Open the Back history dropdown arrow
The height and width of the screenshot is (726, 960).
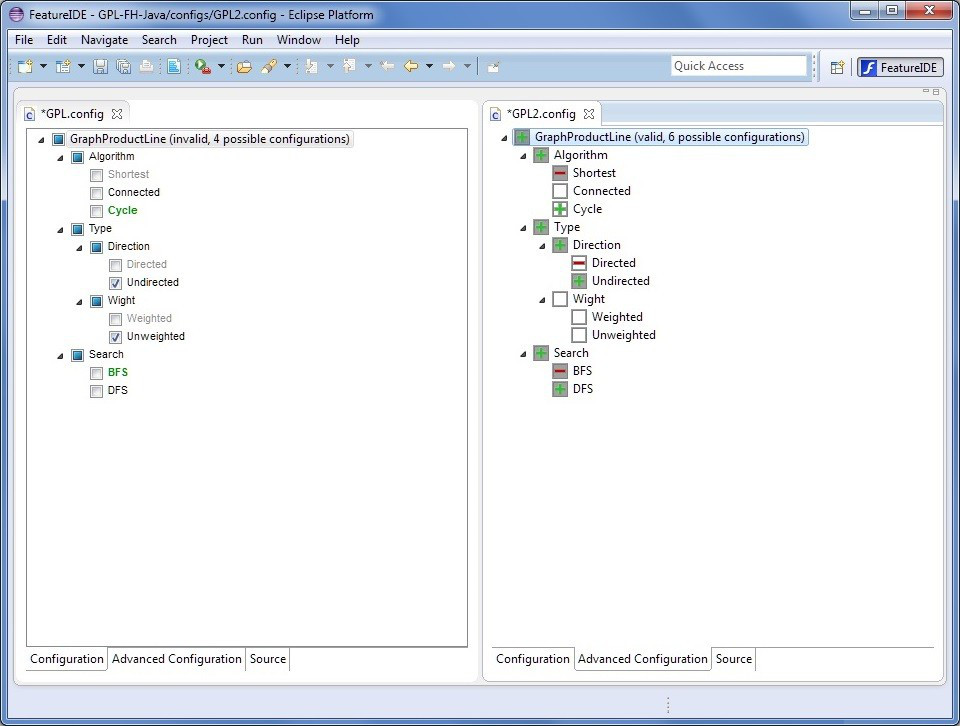coord(429,66)
